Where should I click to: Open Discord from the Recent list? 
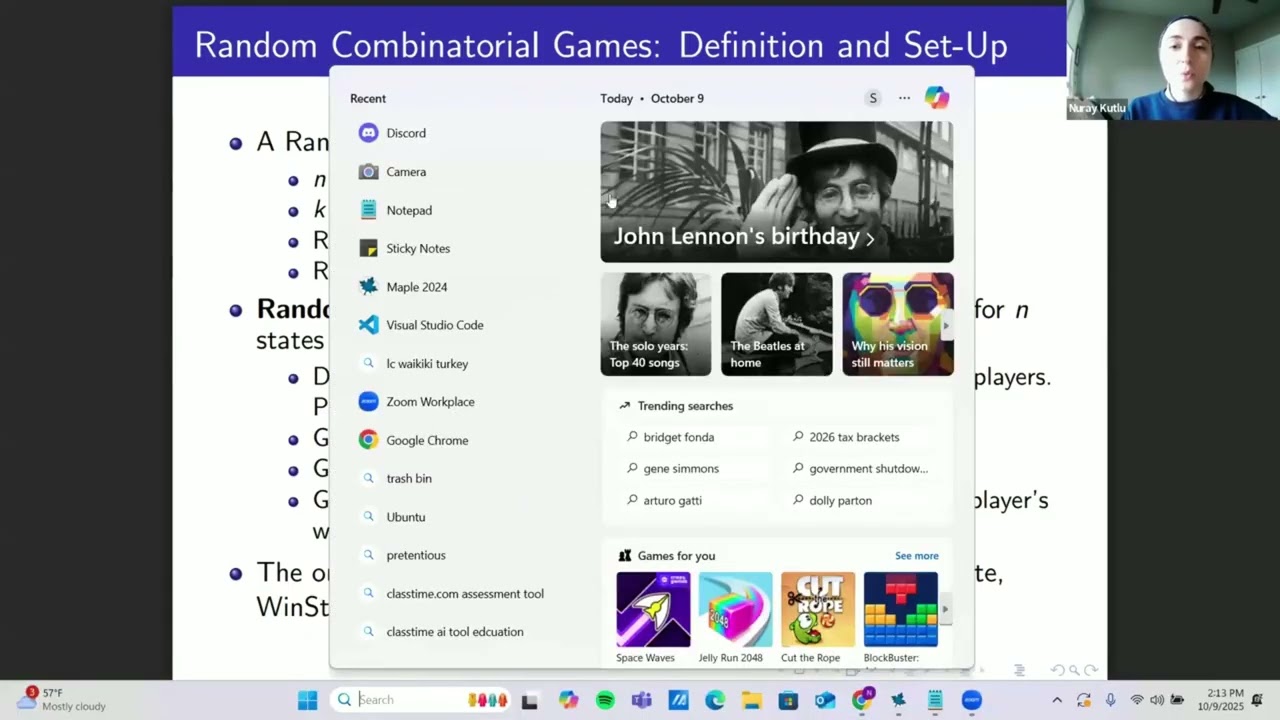[x=406, y=133]
